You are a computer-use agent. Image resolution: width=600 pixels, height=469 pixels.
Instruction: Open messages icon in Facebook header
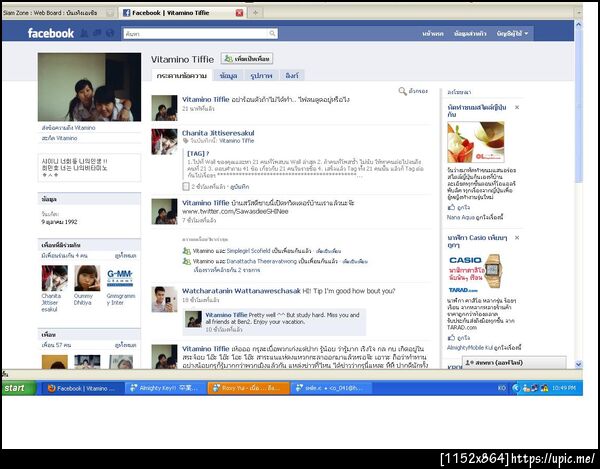pyautogui.click(x=97, y=33)
